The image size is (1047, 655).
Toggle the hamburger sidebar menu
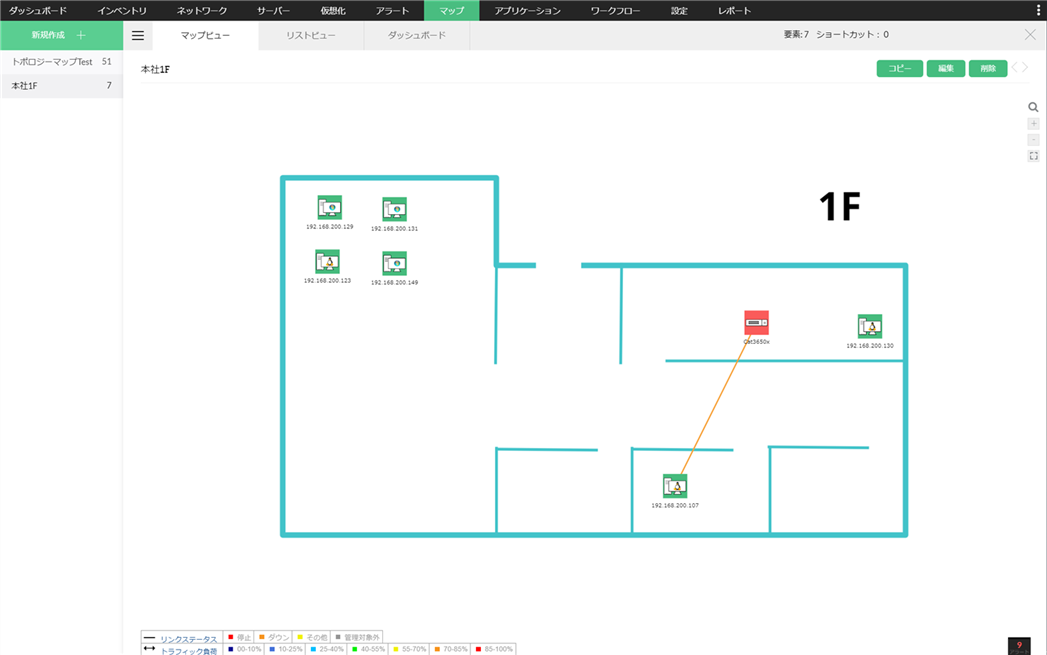tap(138, 35)
